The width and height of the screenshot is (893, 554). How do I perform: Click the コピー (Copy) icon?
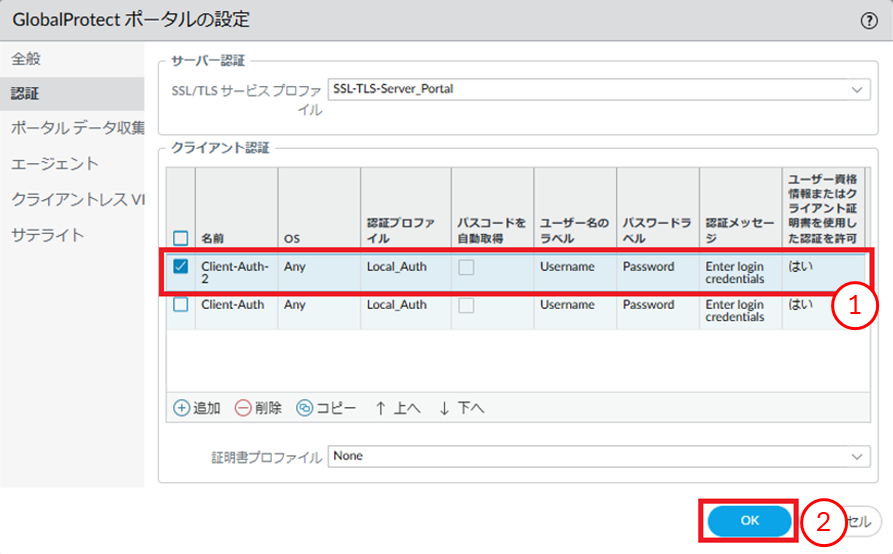pyautogui.click(x=304, y=408)
